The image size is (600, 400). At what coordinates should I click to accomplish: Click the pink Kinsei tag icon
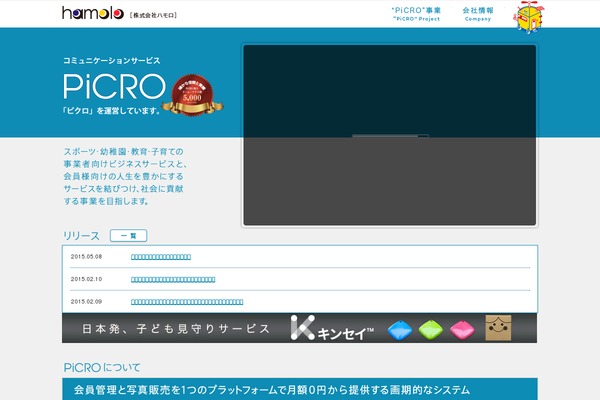click(462, 330)
